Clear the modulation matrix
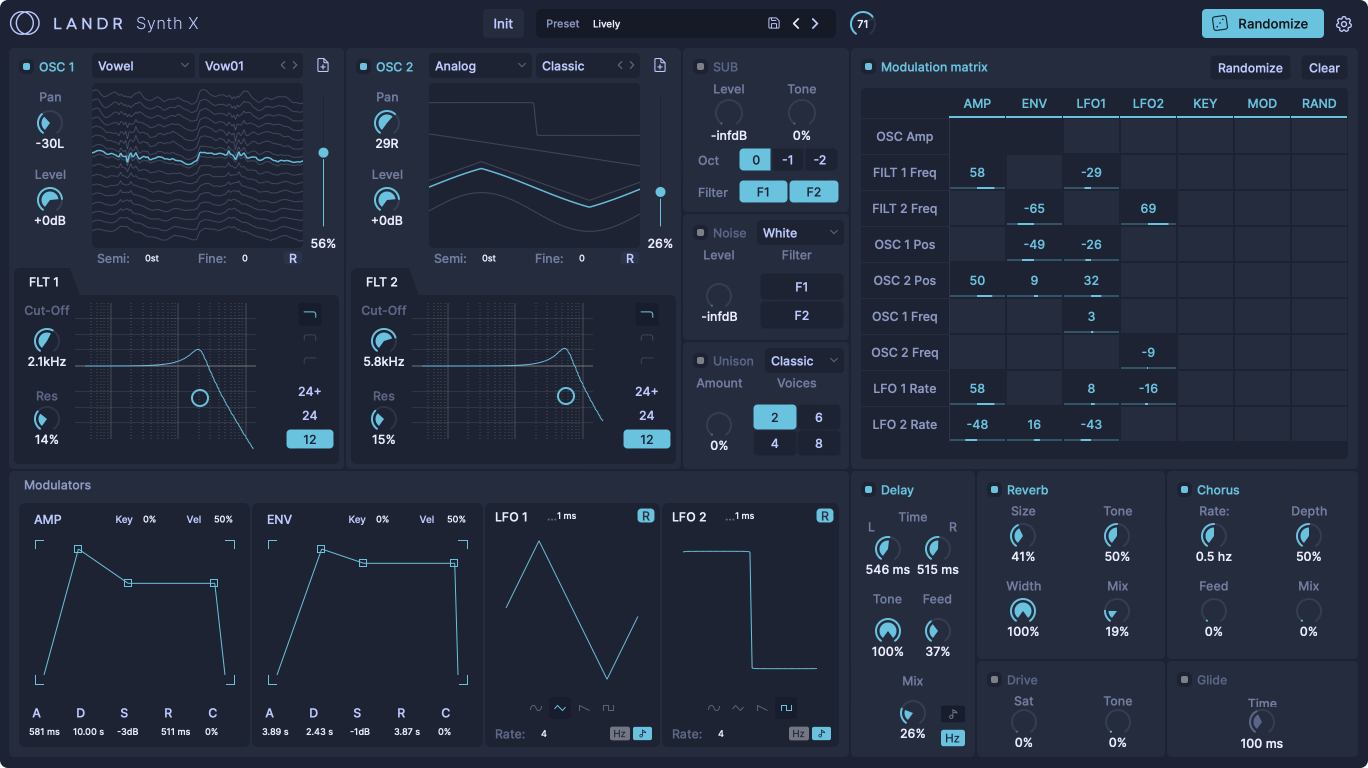Image resolution: width=1368 pixels, height=768 pixels. pos(1323,68)
